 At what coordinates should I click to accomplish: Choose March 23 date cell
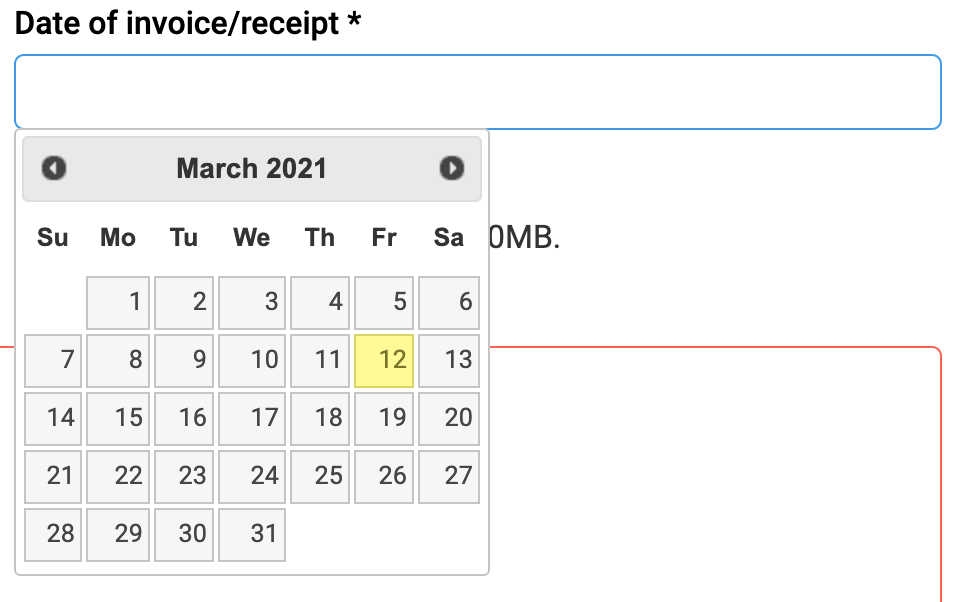pos(184,476)
